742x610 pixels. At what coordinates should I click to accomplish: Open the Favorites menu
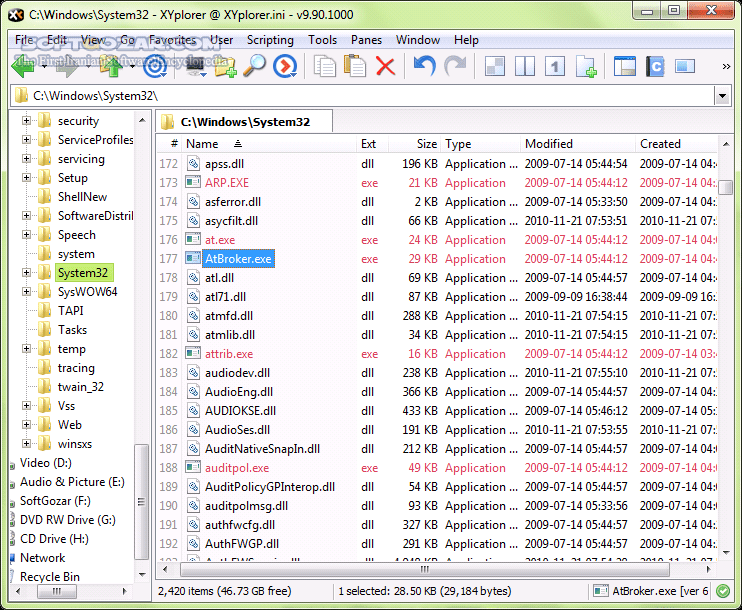click(x=172, y=40)
